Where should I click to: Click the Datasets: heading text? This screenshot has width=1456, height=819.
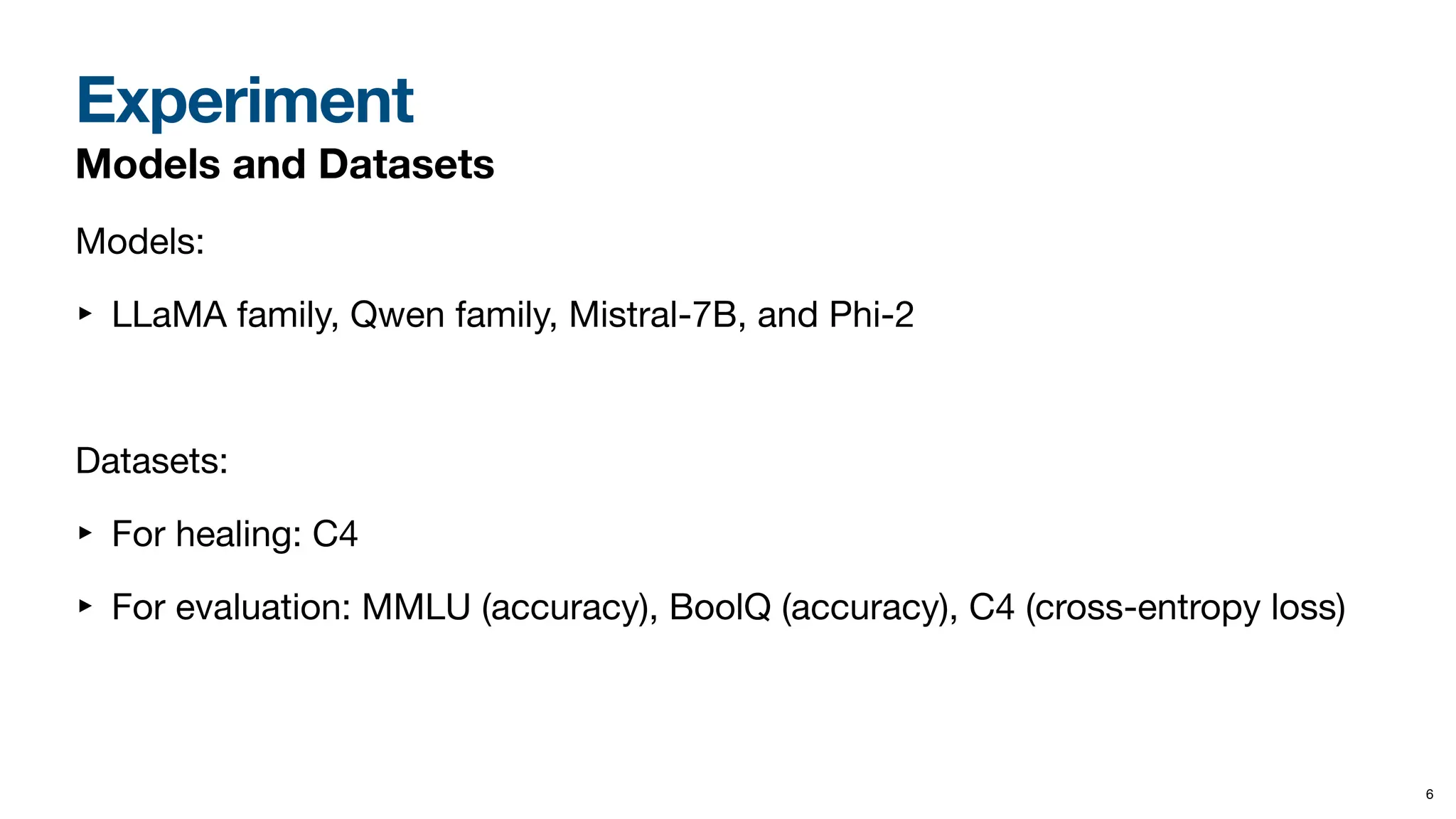(151, 461)
